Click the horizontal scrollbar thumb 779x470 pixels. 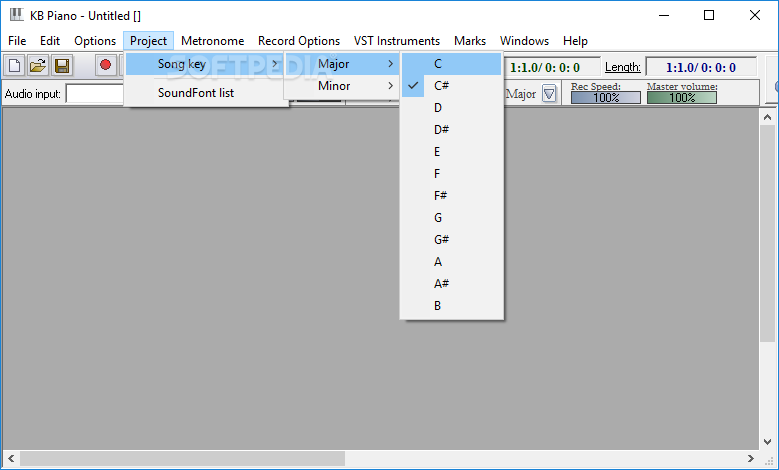182,458
